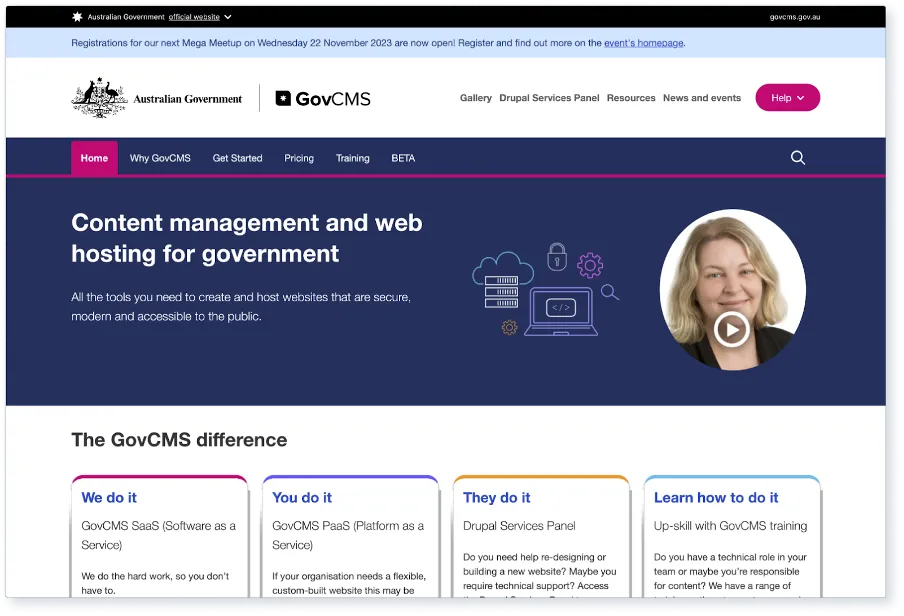Navigate to Training section

[x=352, y=158]
